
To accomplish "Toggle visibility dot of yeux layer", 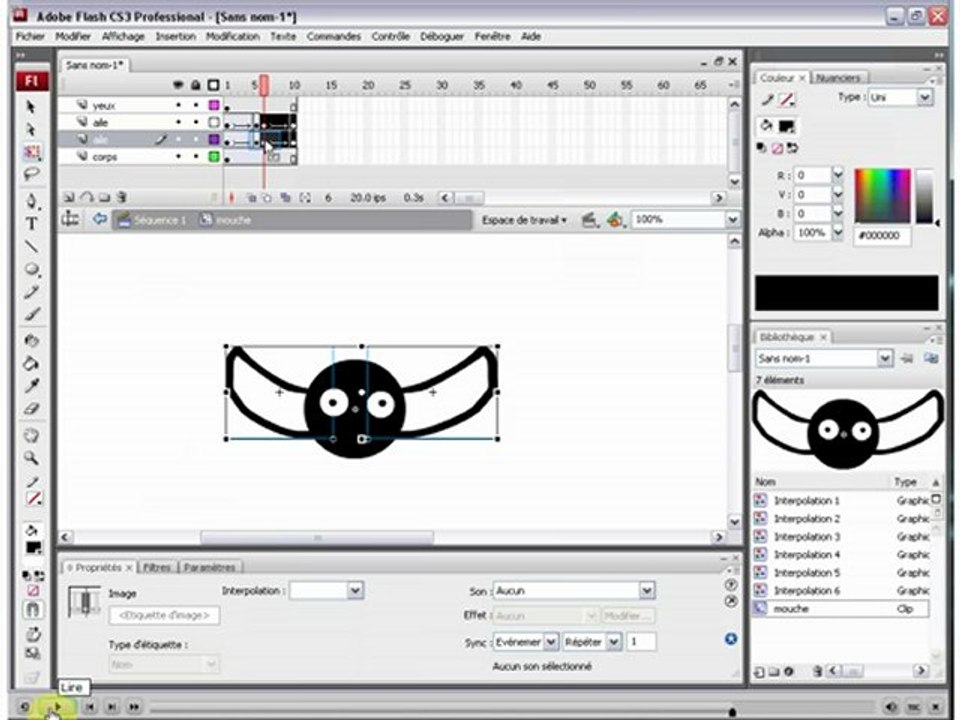I will tap(178, 105).
